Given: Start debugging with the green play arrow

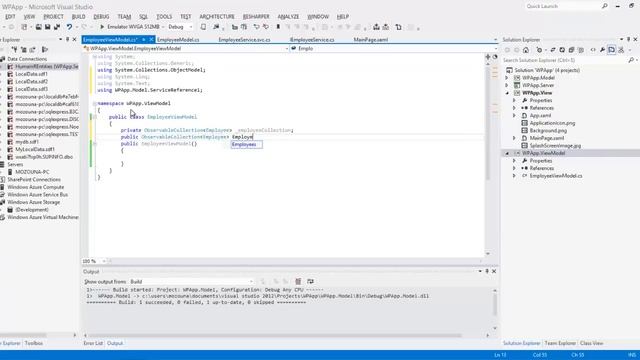Looking at the screenshot, I should pos(102,27).
